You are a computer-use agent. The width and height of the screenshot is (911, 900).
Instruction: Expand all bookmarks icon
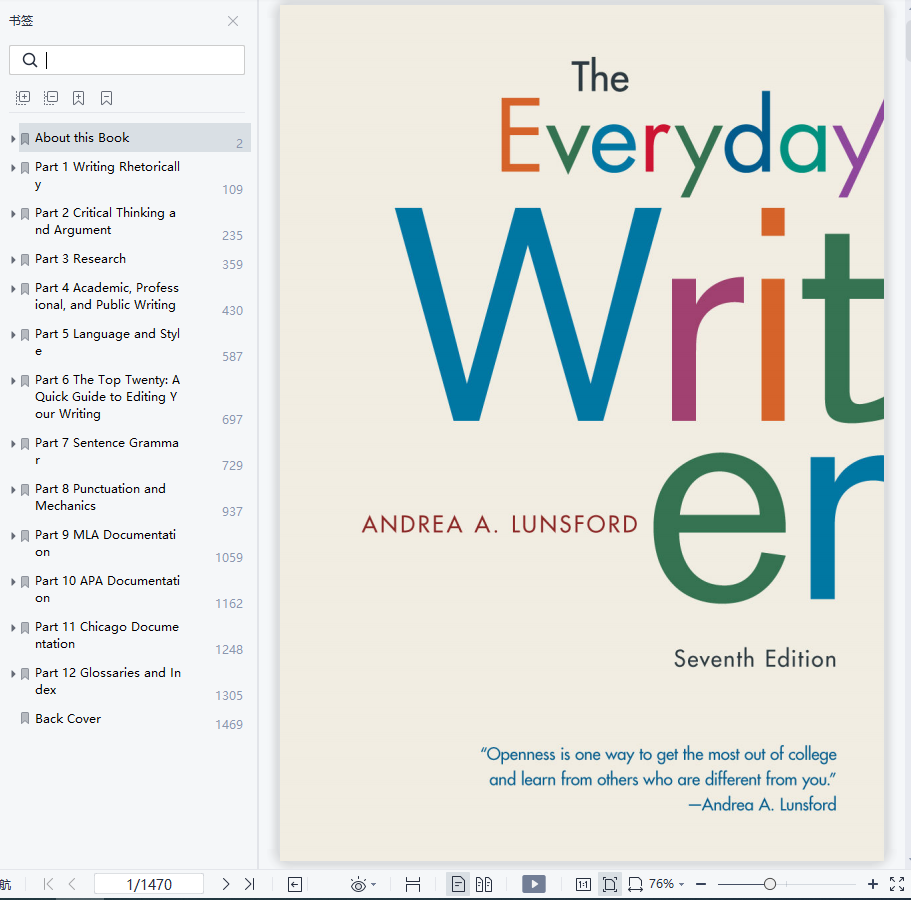23,98
